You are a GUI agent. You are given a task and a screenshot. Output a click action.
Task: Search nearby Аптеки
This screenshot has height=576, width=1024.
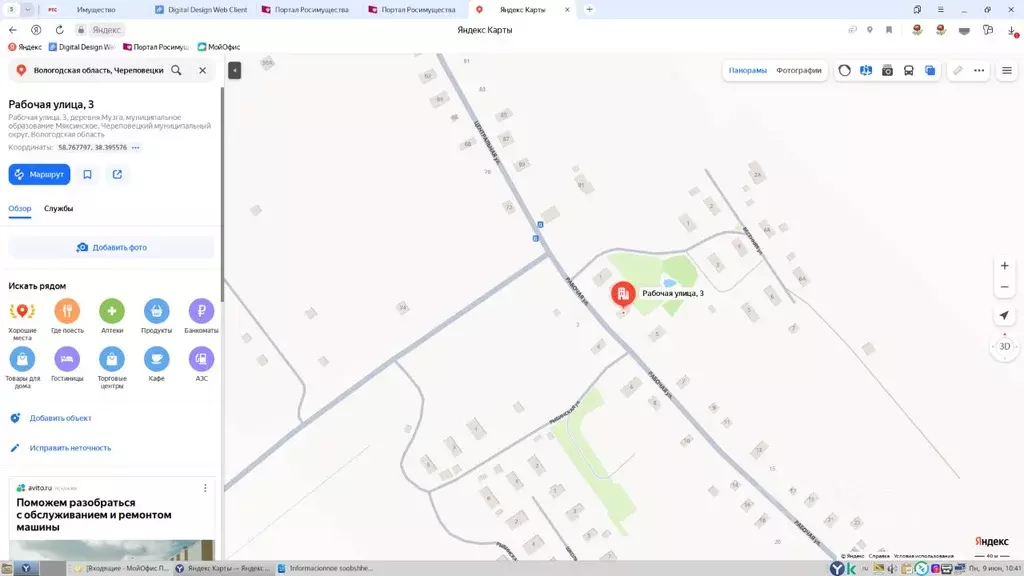(x=112, y=317)
